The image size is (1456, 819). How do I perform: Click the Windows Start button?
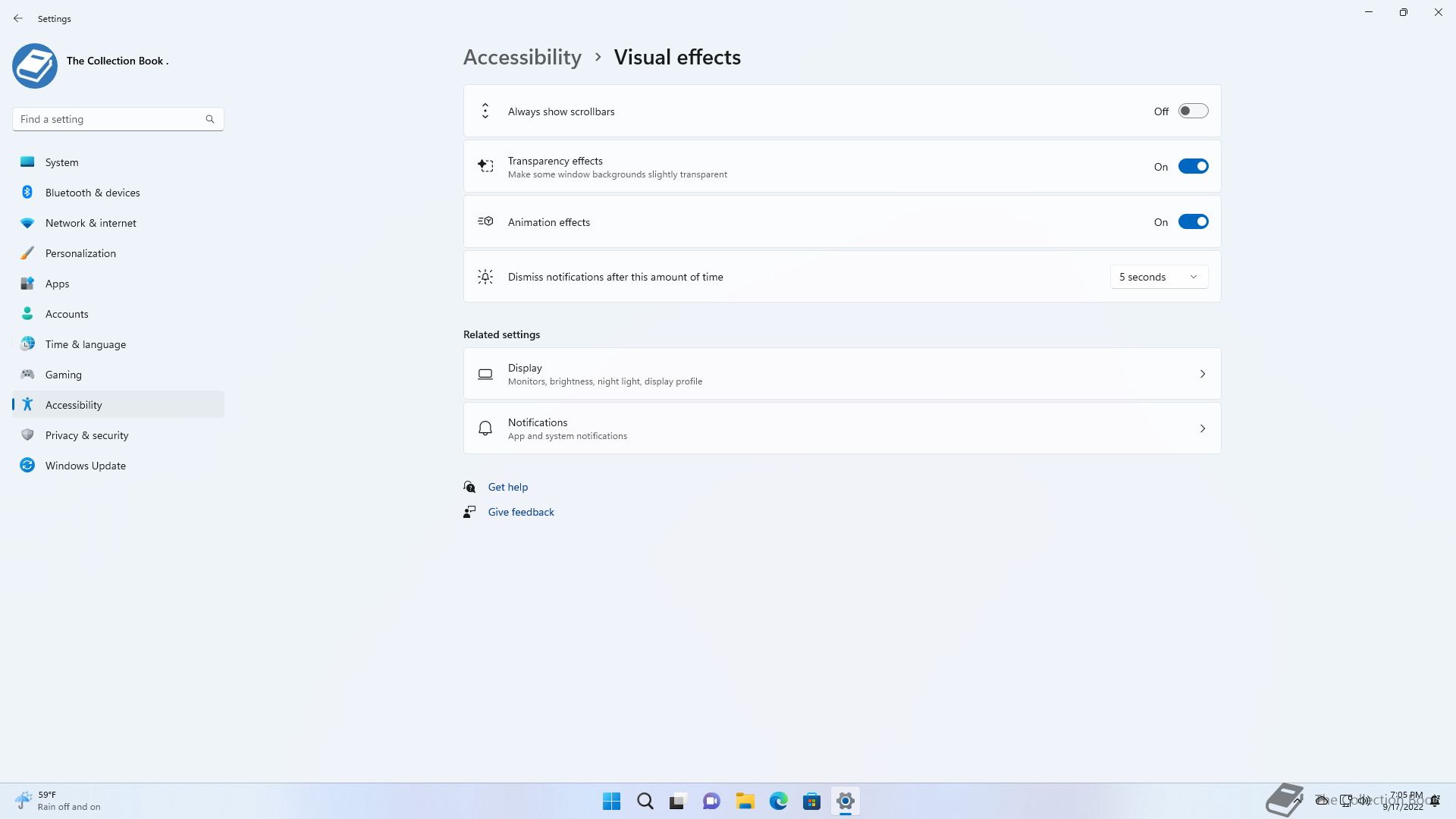611,801
